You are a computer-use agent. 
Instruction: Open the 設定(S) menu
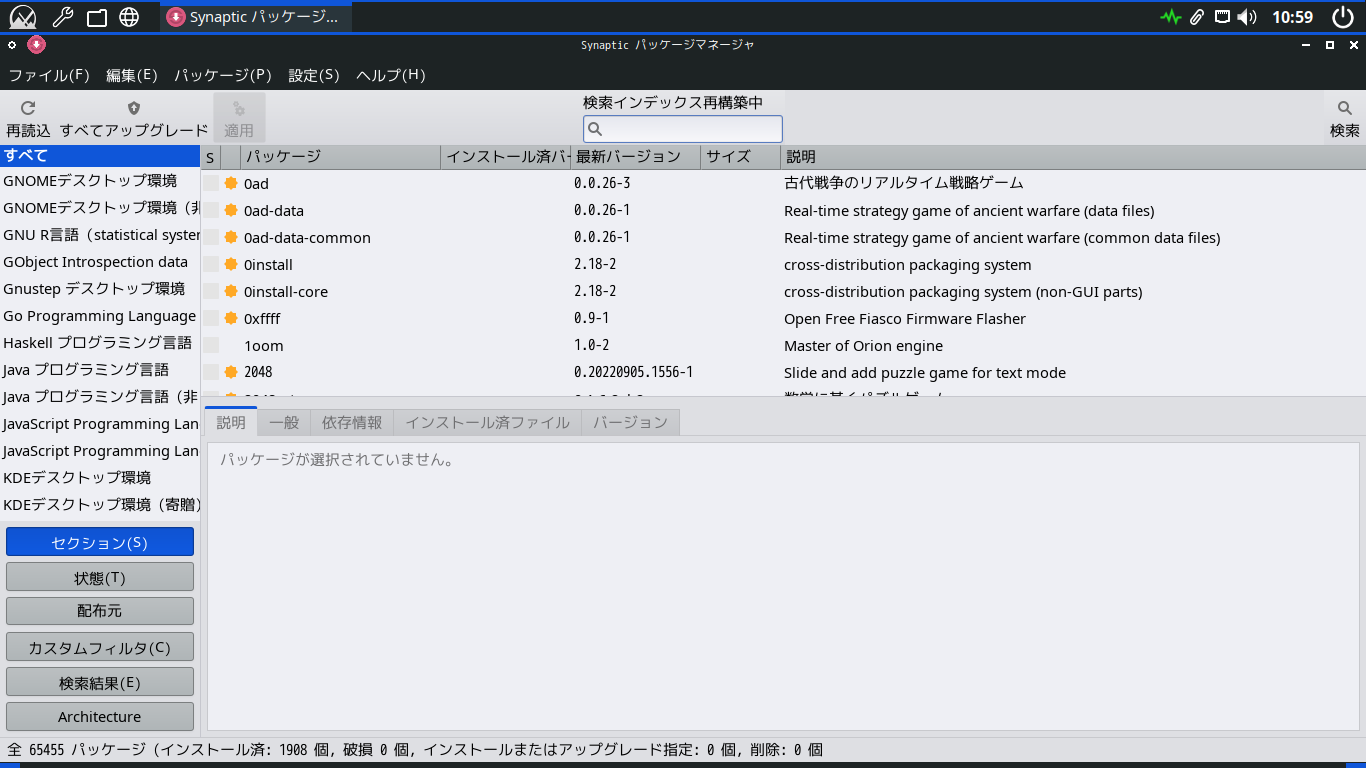pos(314,75)
